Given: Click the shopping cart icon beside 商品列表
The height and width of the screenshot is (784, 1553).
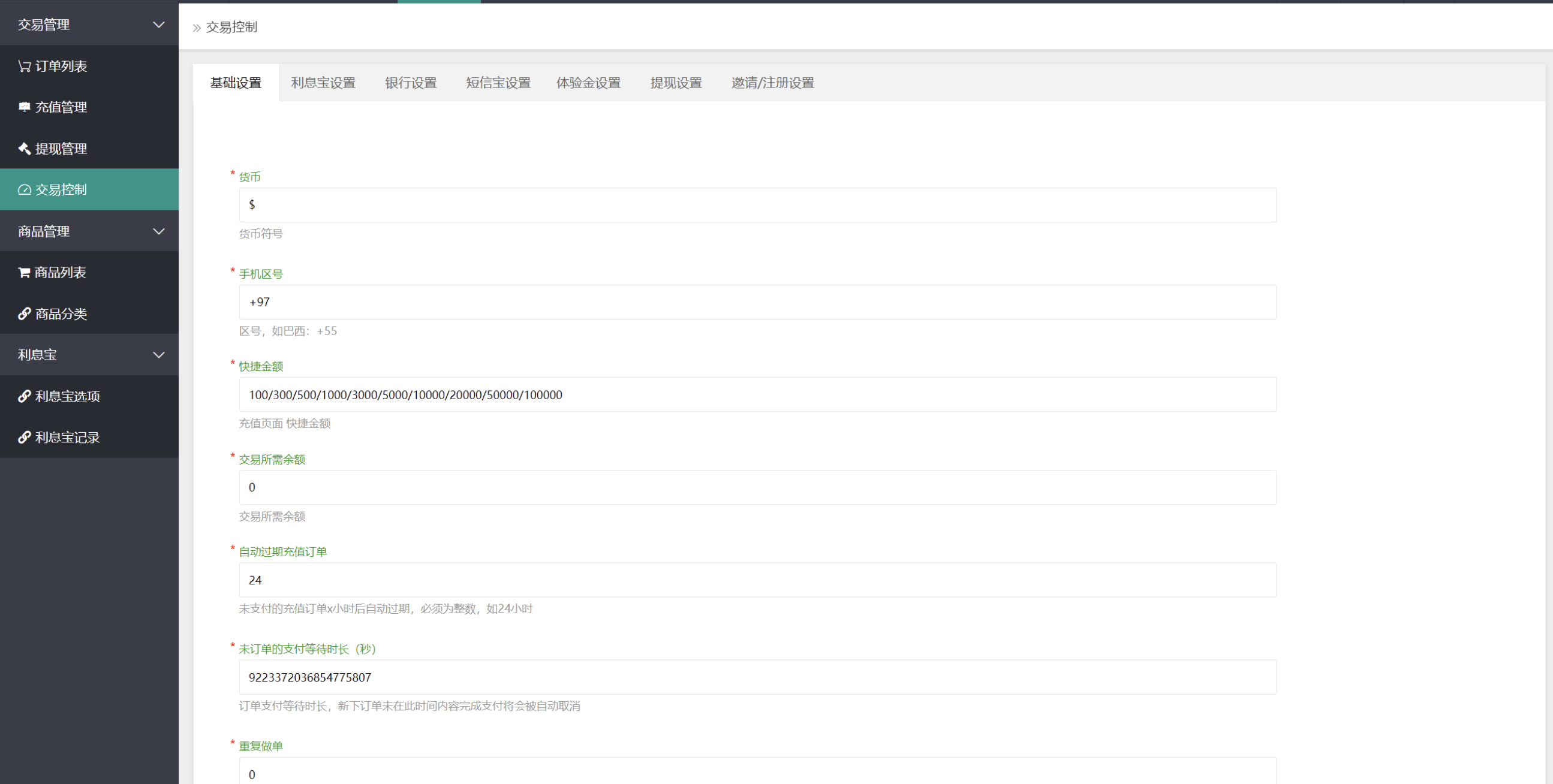Looking at the screenshot, I should pos(24,272).
